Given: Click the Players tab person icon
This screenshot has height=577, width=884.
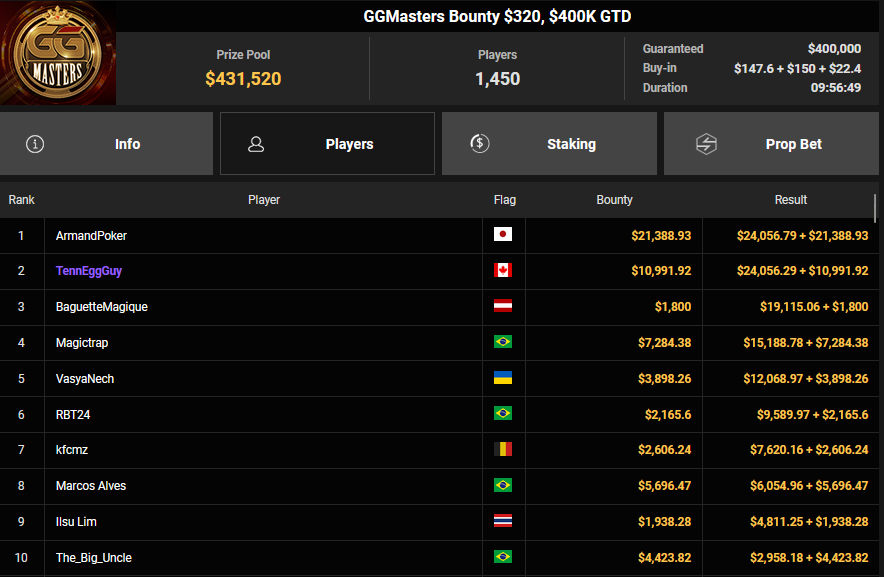Looking at the screenshot, I should (x=256, y=144).
